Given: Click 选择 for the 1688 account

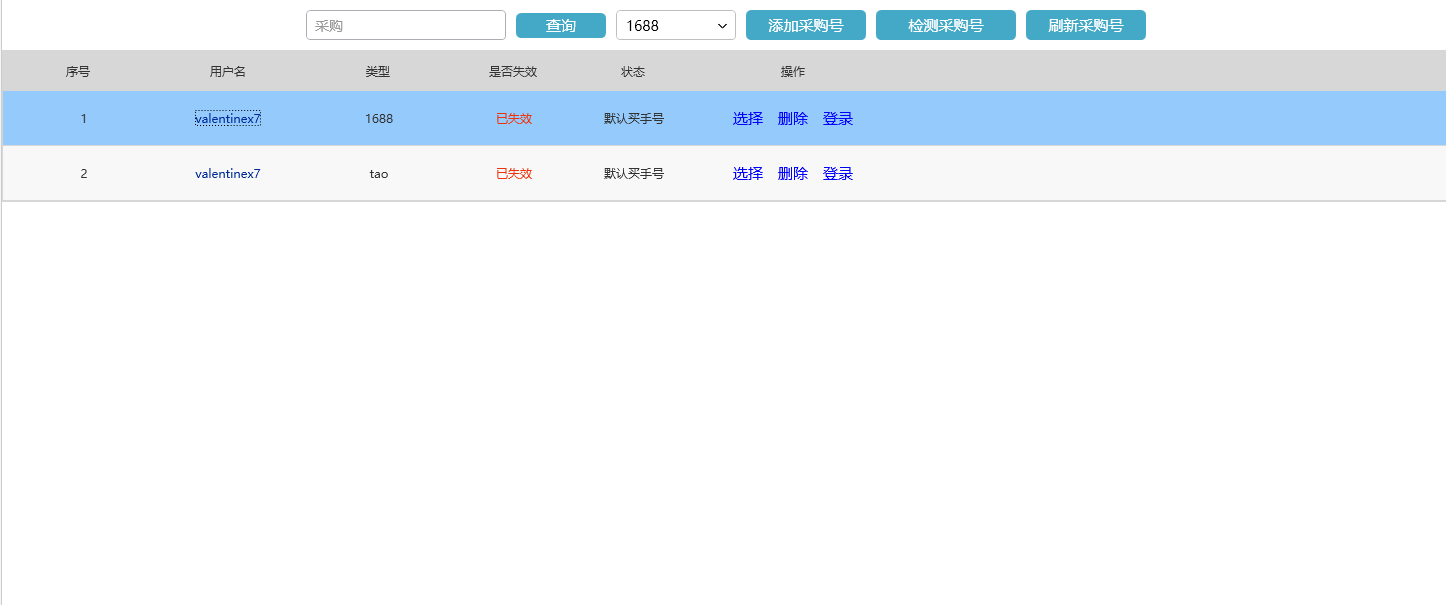Looking at the screenshot, I should (x=747, y=118).
